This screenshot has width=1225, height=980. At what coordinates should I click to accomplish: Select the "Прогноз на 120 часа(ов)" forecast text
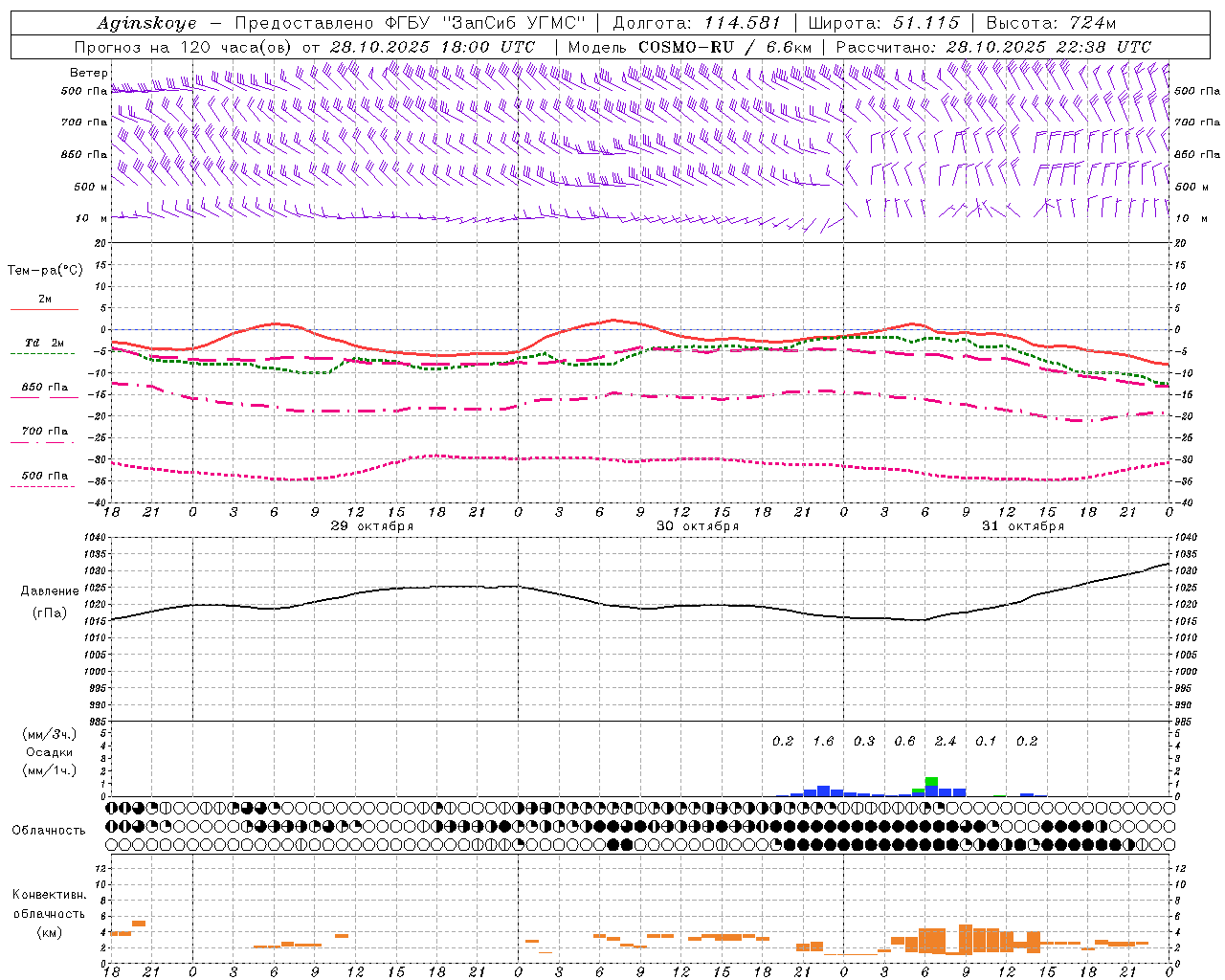click(185, 47)
